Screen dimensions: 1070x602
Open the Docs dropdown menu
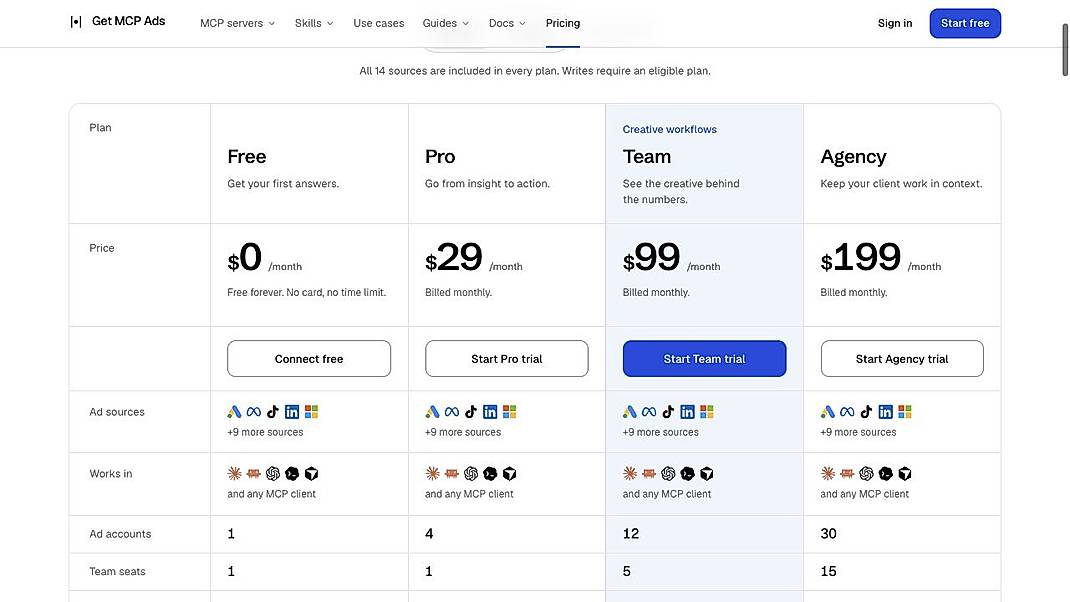[x=507, y=23]
